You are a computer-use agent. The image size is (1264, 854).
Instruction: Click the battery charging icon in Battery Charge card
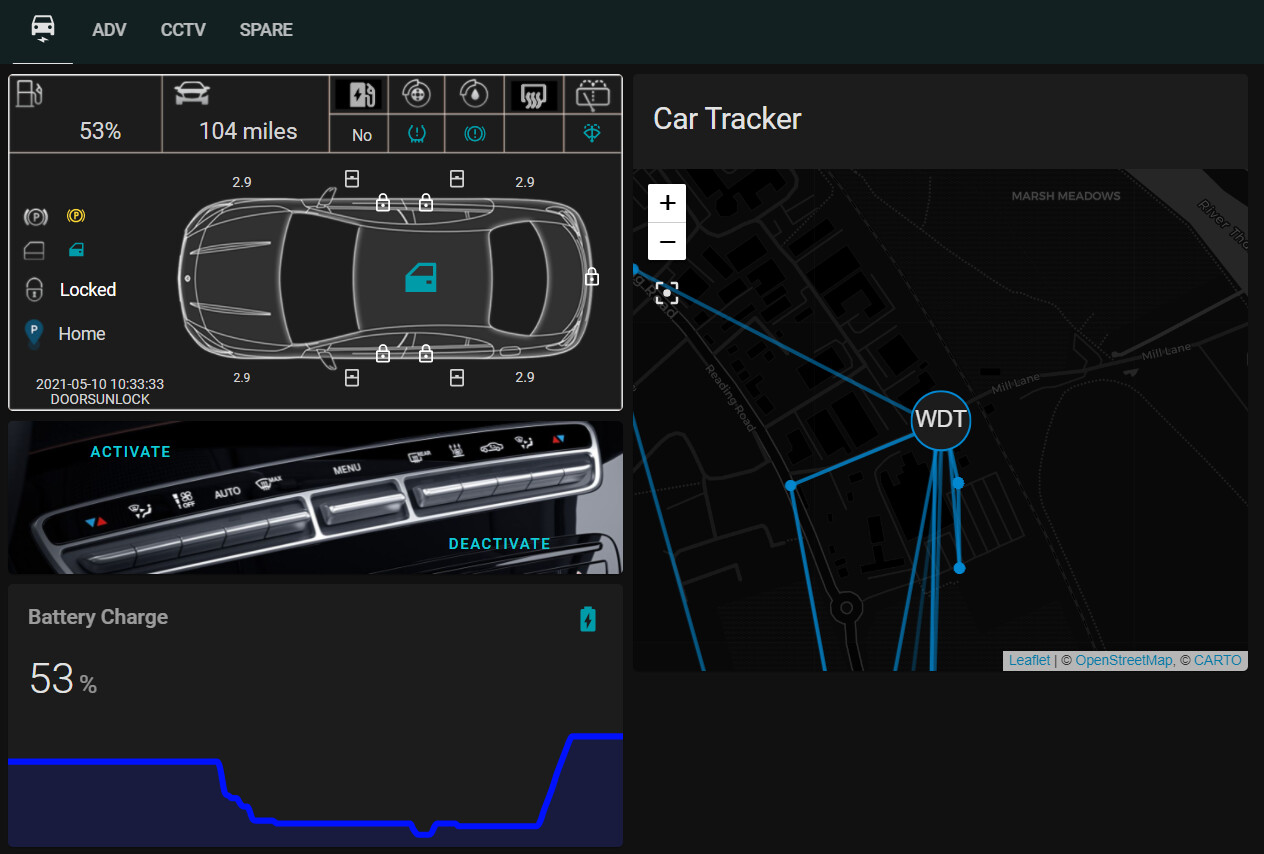coord(588,619)
